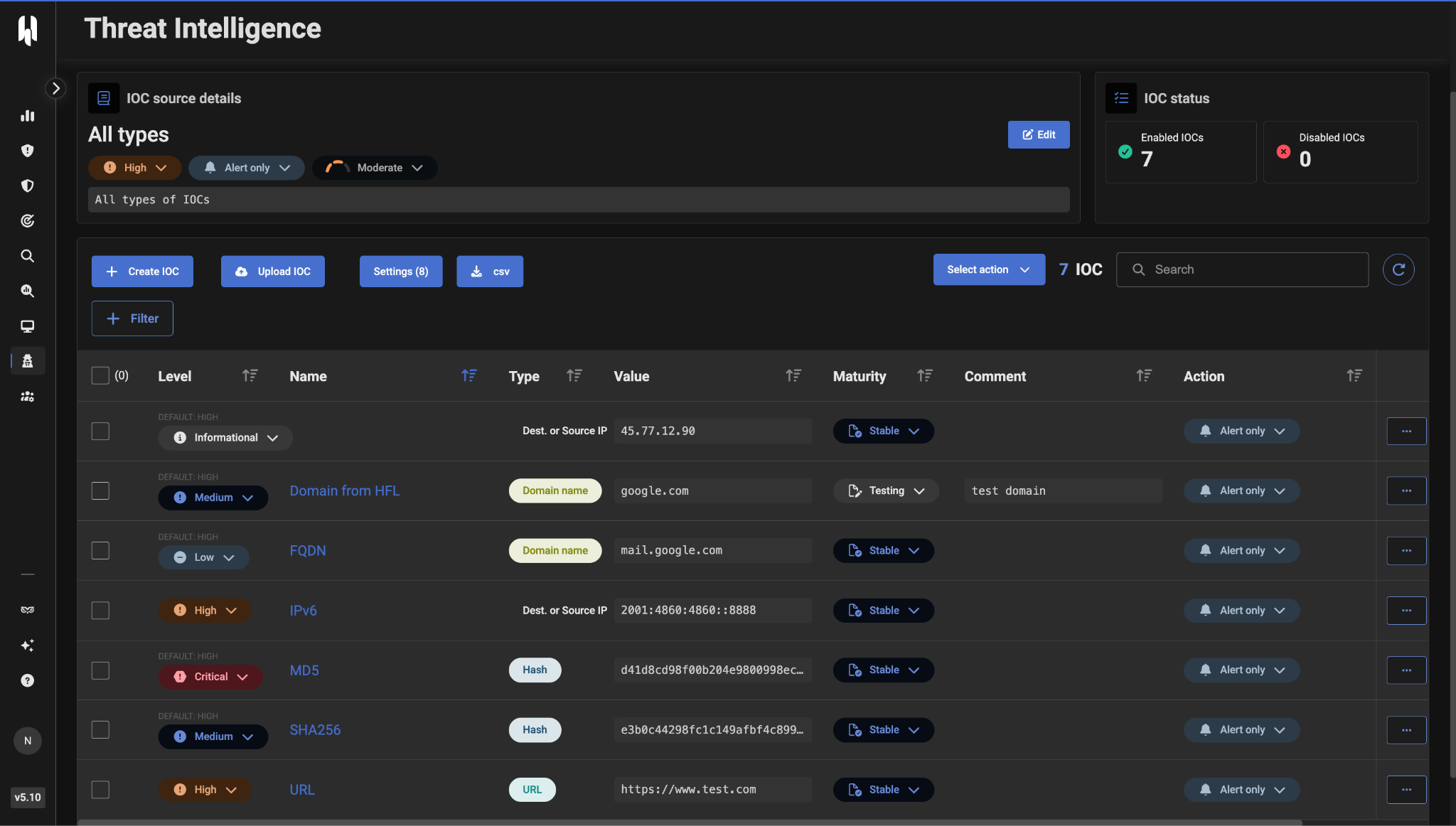Refresh the IOC list
This screenshot has height=826, width=1456.
point(1398,269)
